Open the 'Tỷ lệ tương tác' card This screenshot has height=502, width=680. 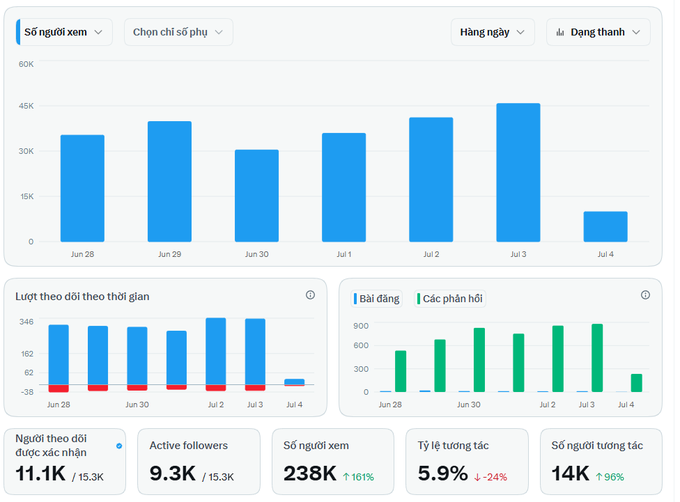467,461
